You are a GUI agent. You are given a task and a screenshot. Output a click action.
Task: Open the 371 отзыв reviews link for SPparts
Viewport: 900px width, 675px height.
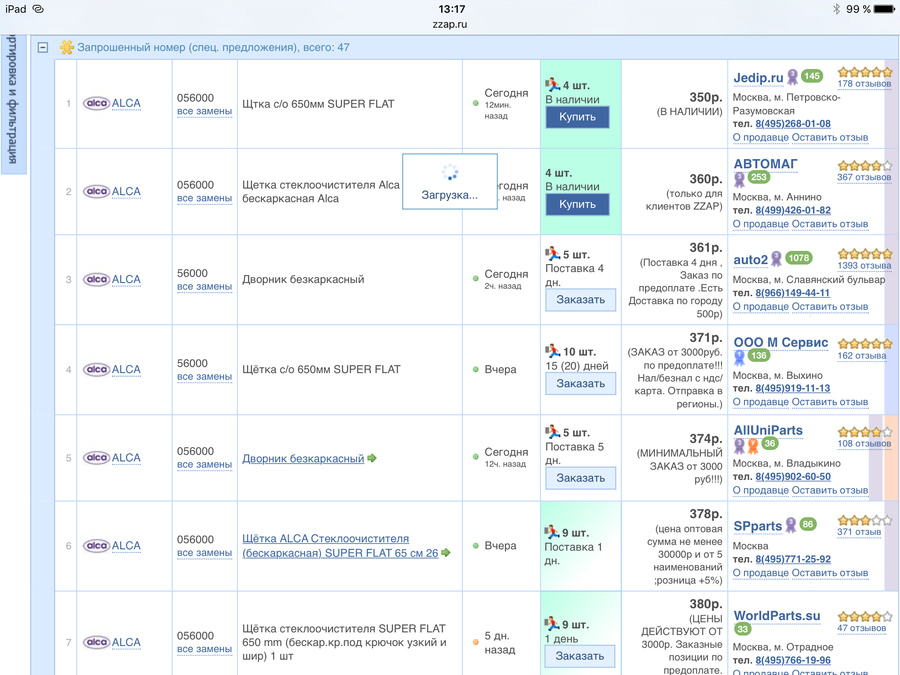859,532
